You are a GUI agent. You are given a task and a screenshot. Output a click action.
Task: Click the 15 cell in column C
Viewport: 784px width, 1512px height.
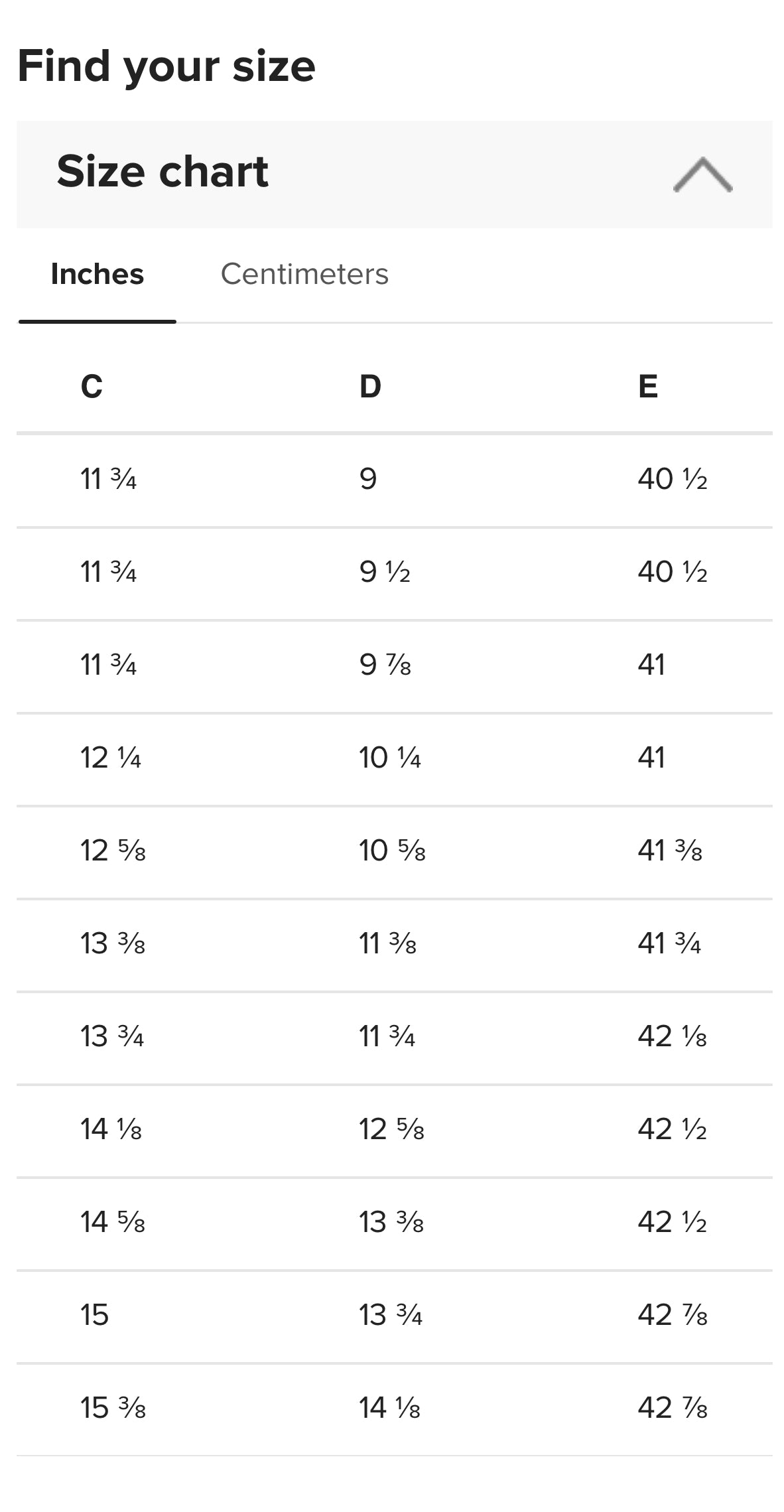point(94,1314)
